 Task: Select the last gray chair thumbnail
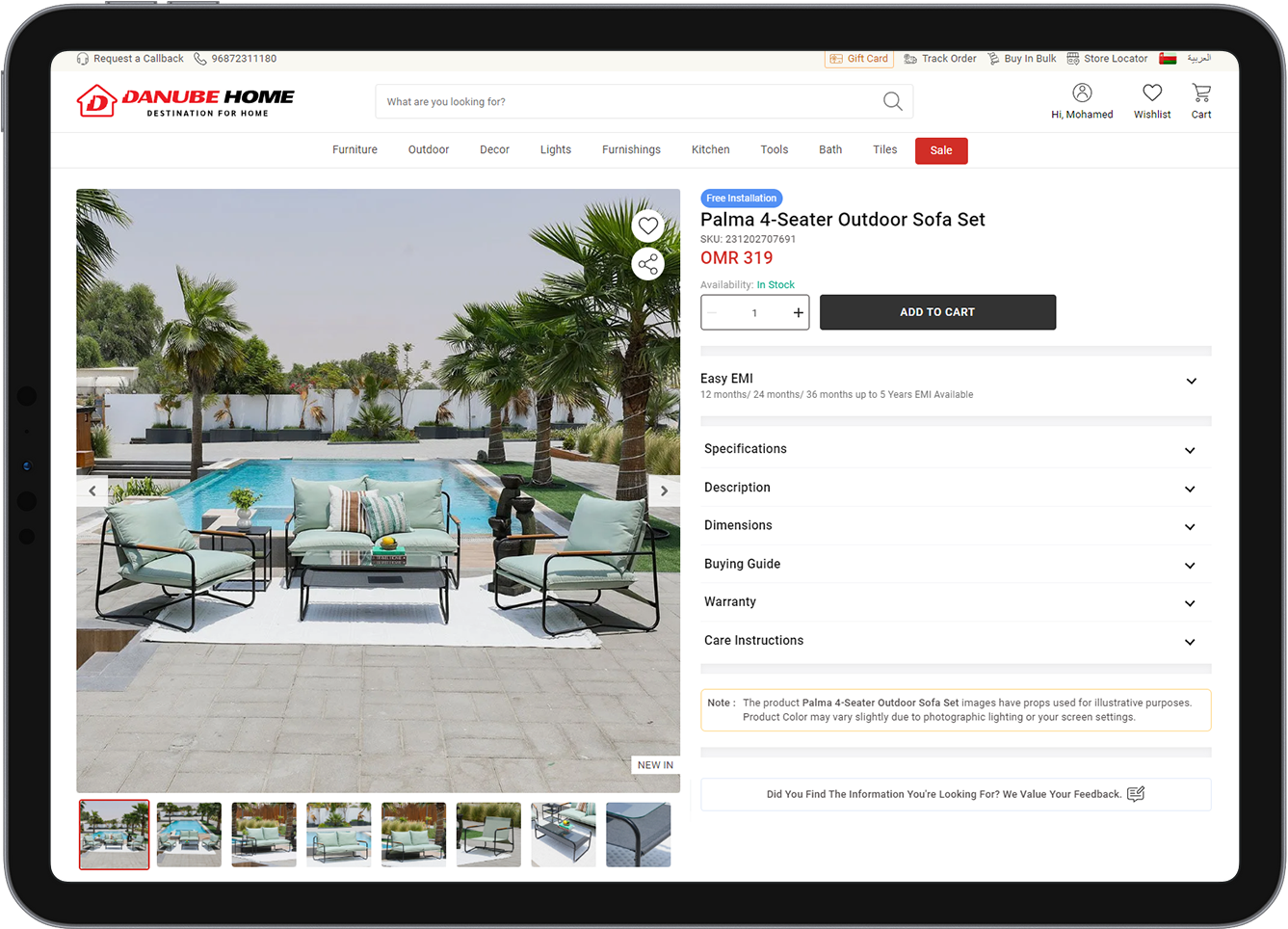pyautogui.click(x=638, y=835)
